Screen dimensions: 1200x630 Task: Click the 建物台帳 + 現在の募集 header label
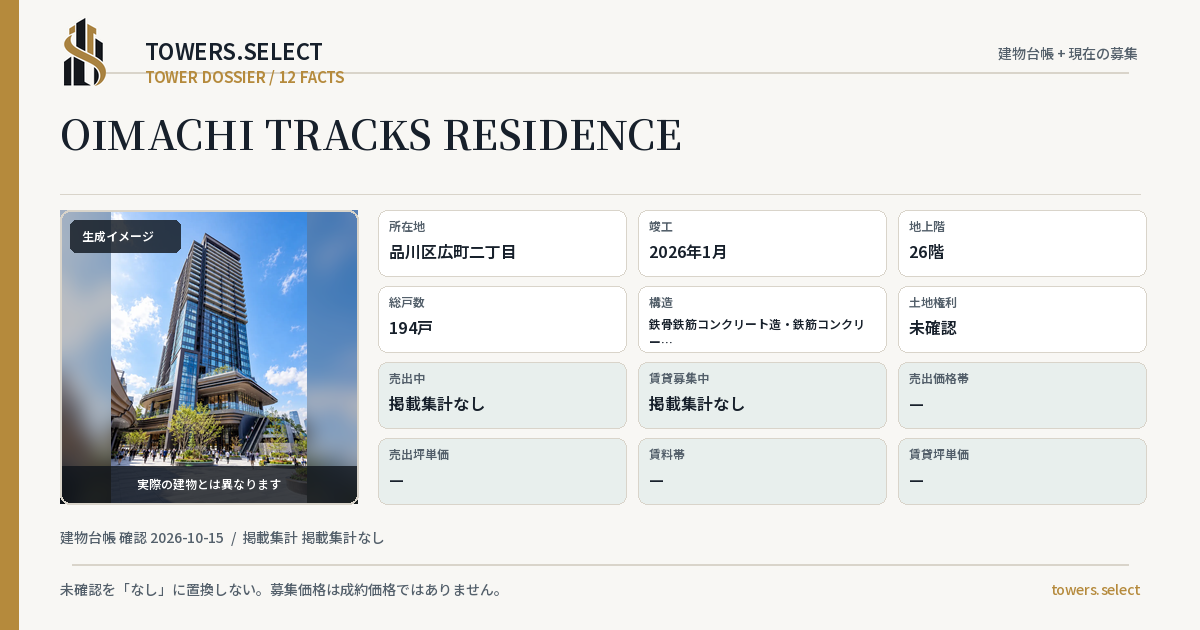1068,53
